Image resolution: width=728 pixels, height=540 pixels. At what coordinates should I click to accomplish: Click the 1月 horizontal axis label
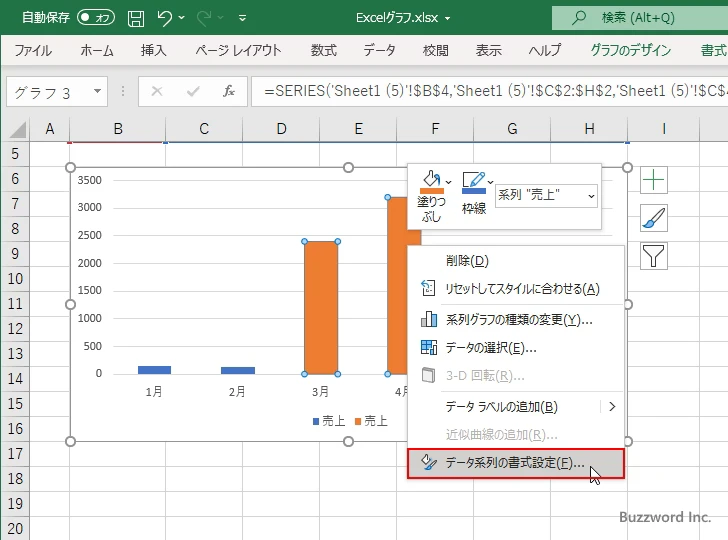[x=154, y=392]
